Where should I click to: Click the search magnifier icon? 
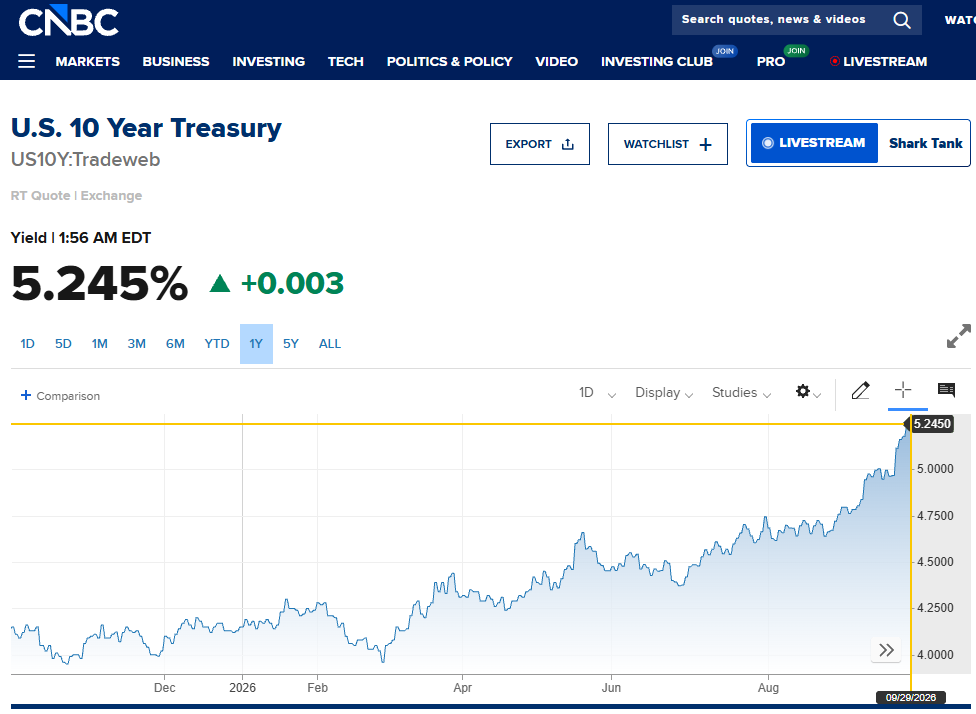[x=901, y=20]
